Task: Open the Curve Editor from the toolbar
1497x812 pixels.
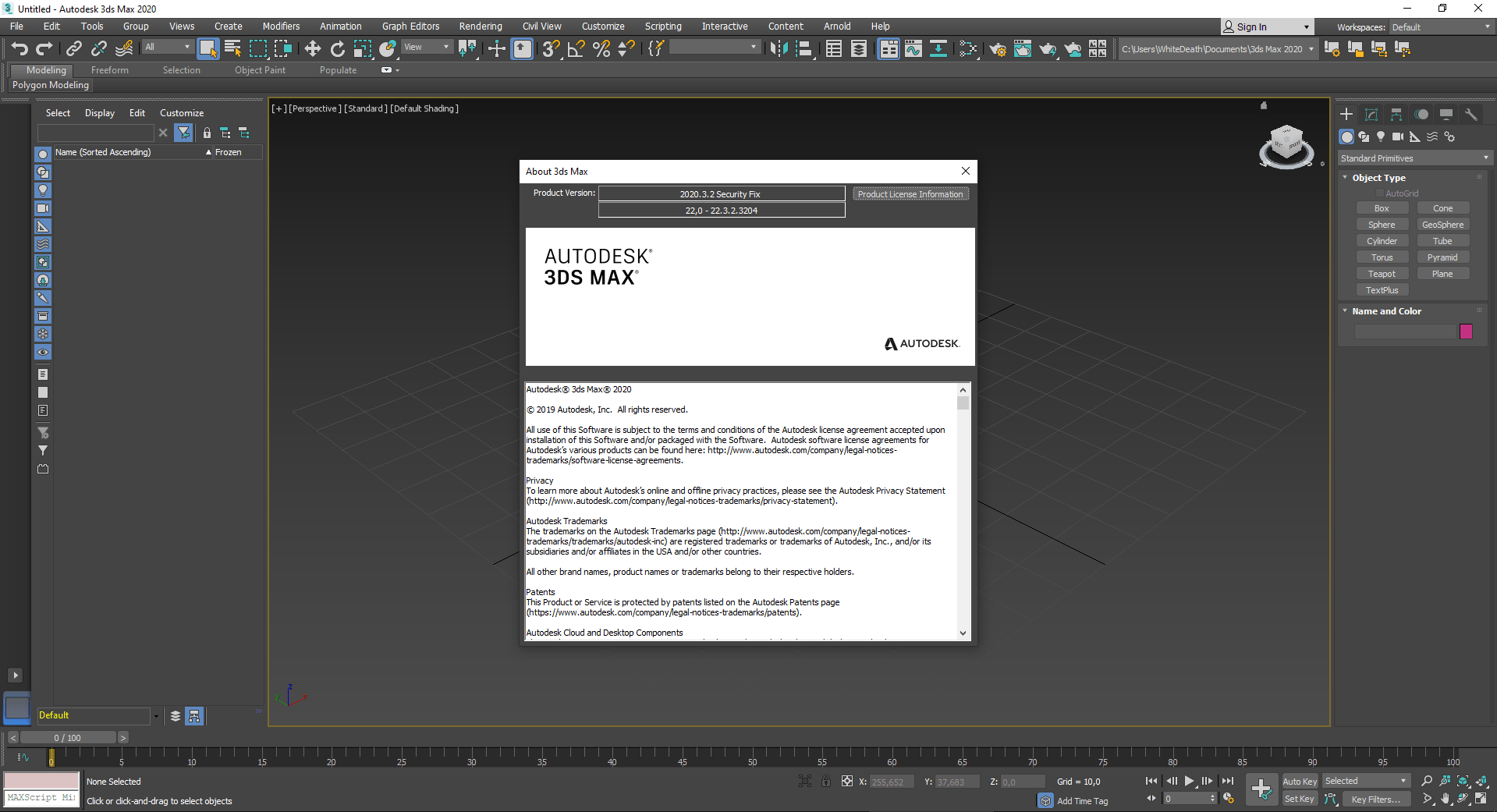Action: [913, 49]
